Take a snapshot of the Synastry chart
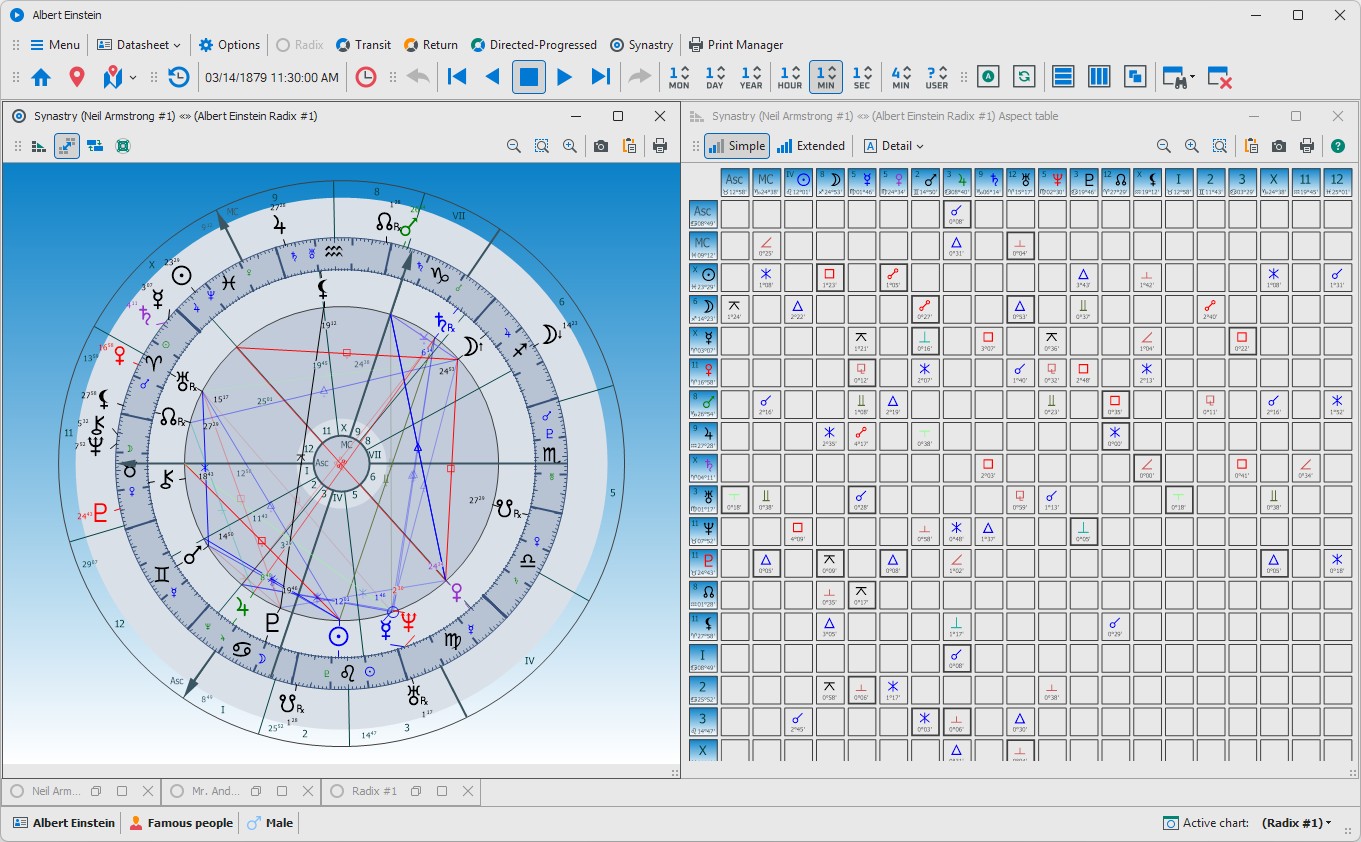Screen dimensions: 1361x842 pos(601,146)
